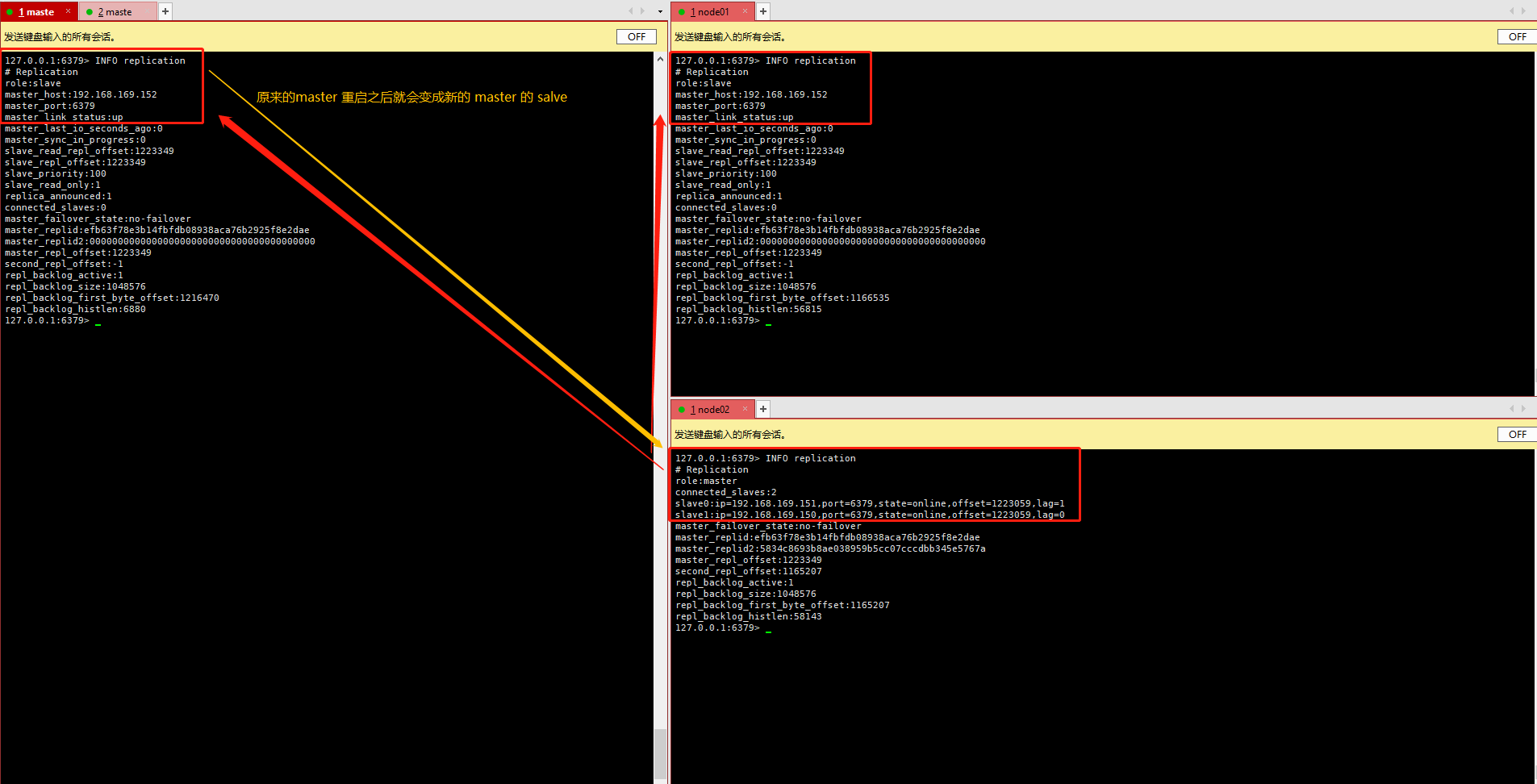Click 'master_failover_state:no-failover' in maste terminal
Viewport: 1537px width, 784px height.
click(98, 219)
